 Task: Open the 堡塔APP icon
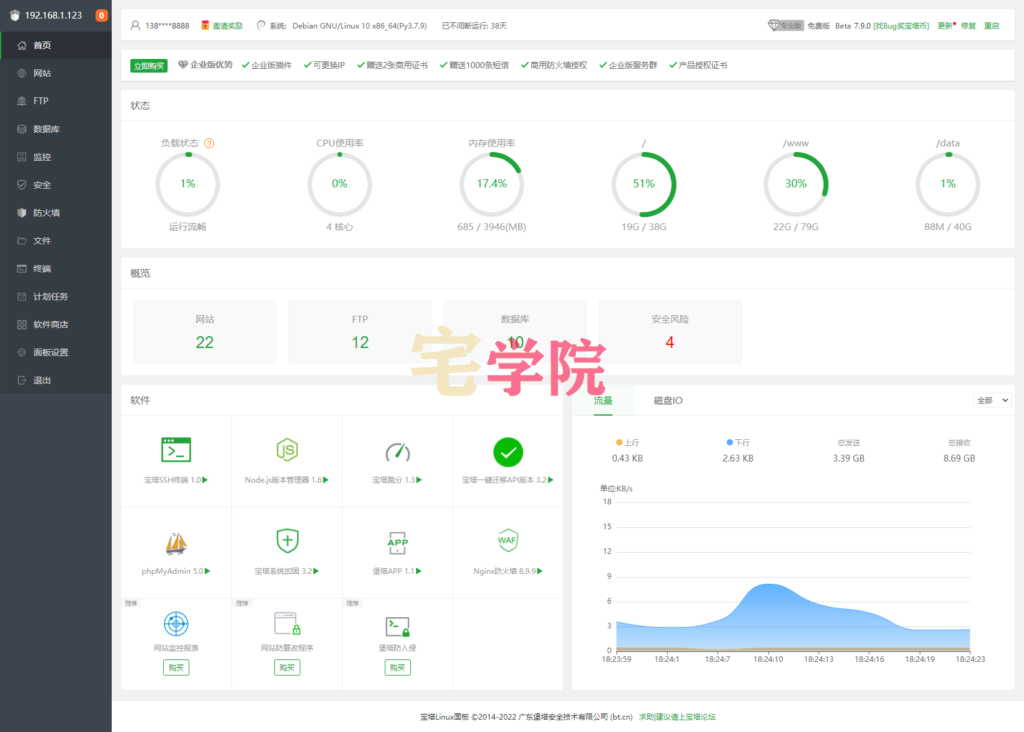tap(397, 543)
